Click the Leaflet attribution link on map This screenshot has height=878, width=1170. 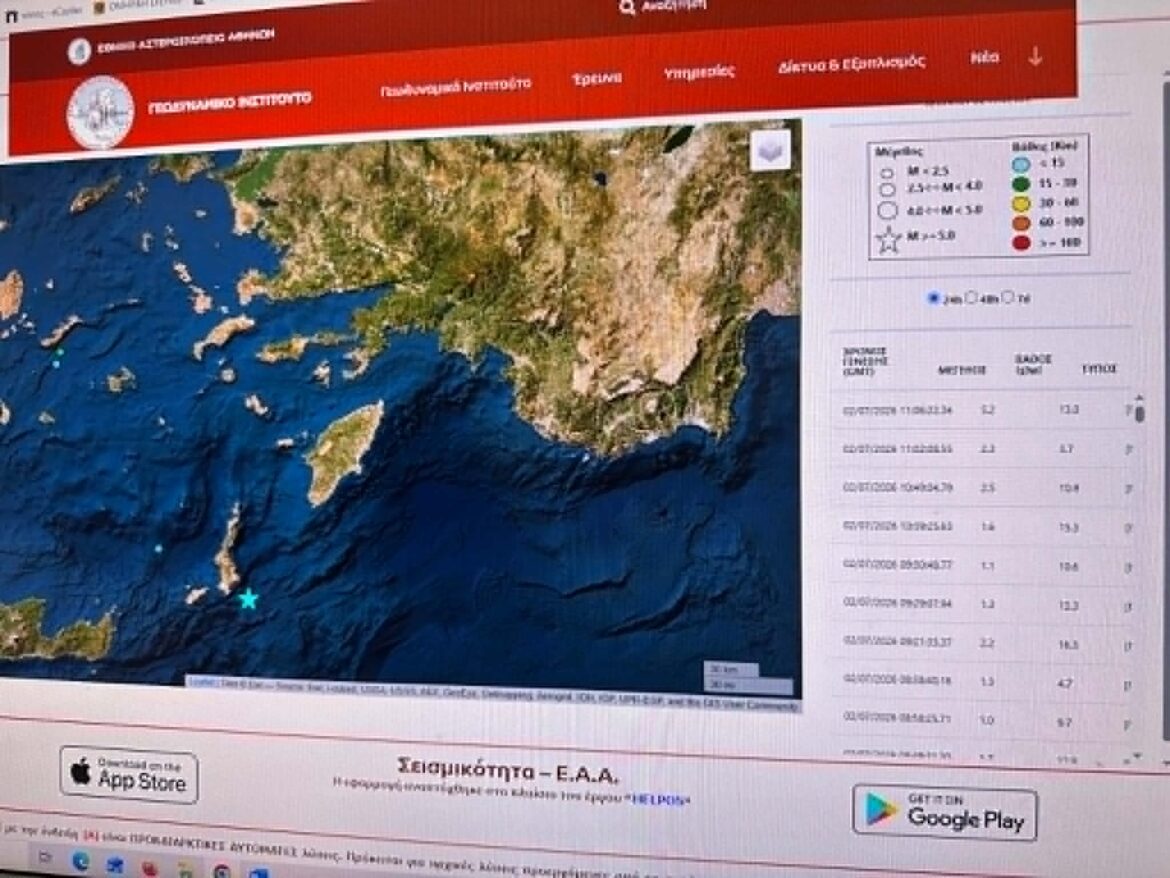point(201,682)
